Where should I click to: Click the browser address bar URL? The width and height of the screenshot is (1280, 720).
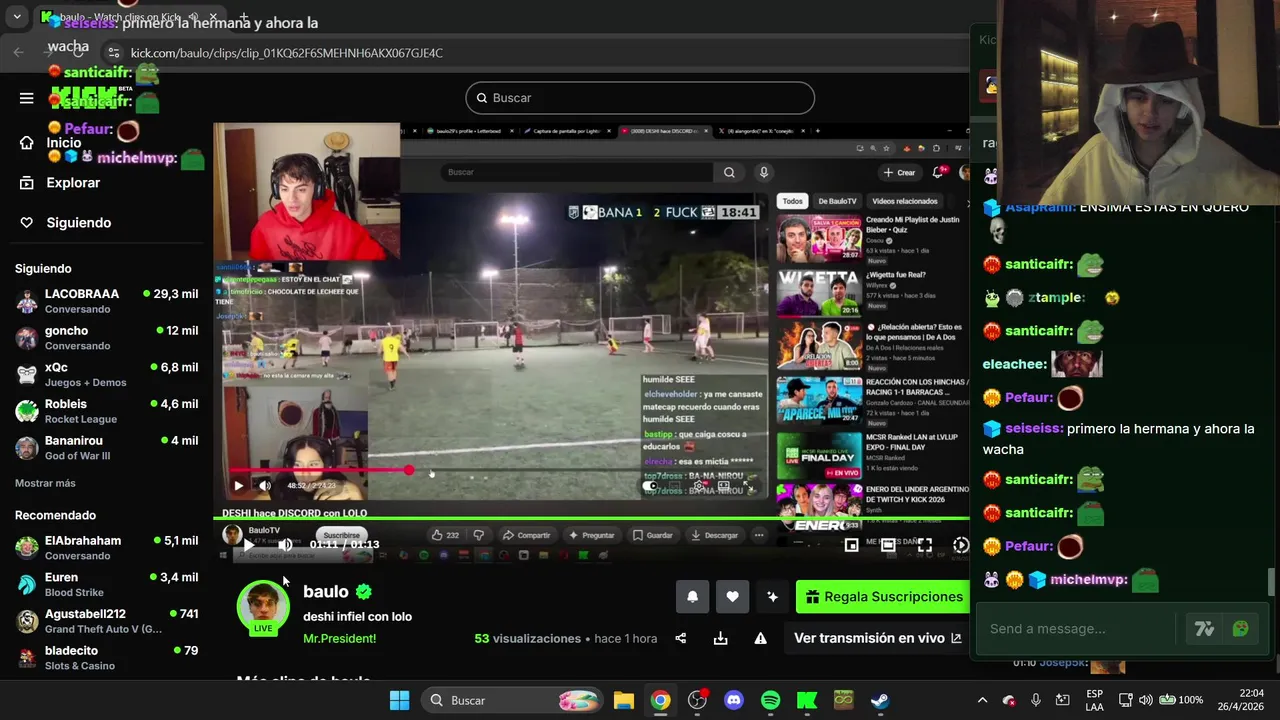click(287, 53)
